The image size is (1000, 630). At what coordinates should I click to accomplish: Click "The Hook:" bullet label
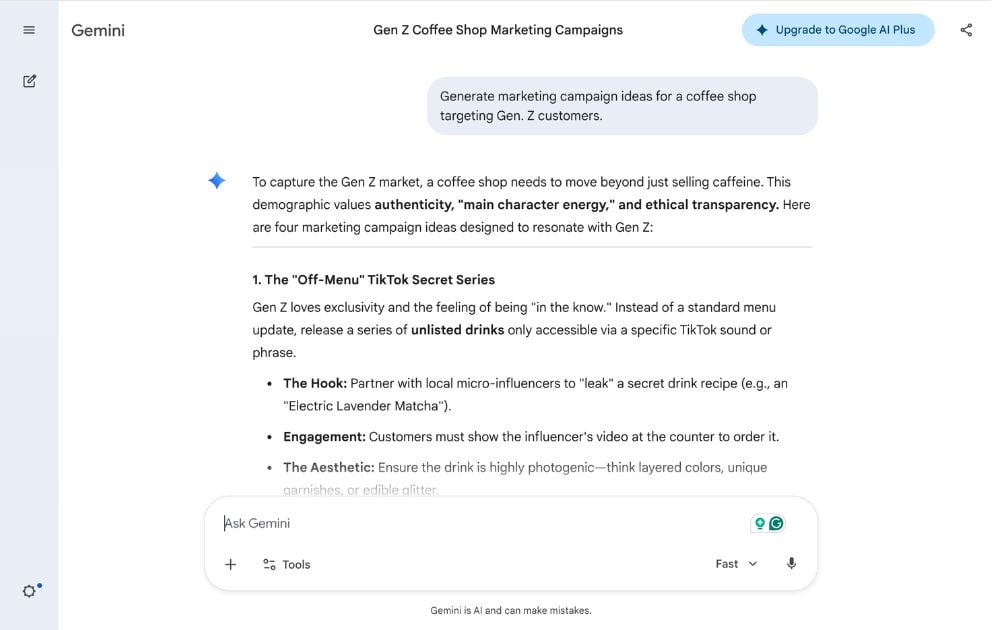click(315, 383)
